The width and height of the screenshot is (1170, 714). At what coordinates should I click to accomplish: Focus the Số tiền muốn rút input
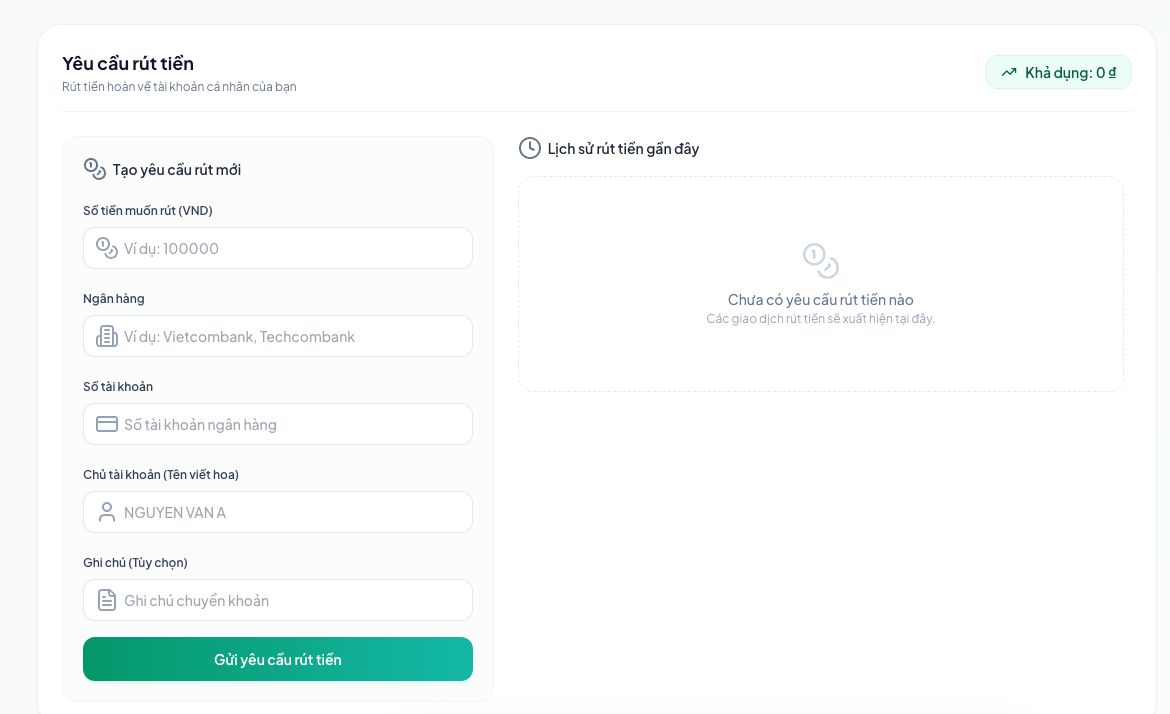pyautogui.click(x=278, y=248)
